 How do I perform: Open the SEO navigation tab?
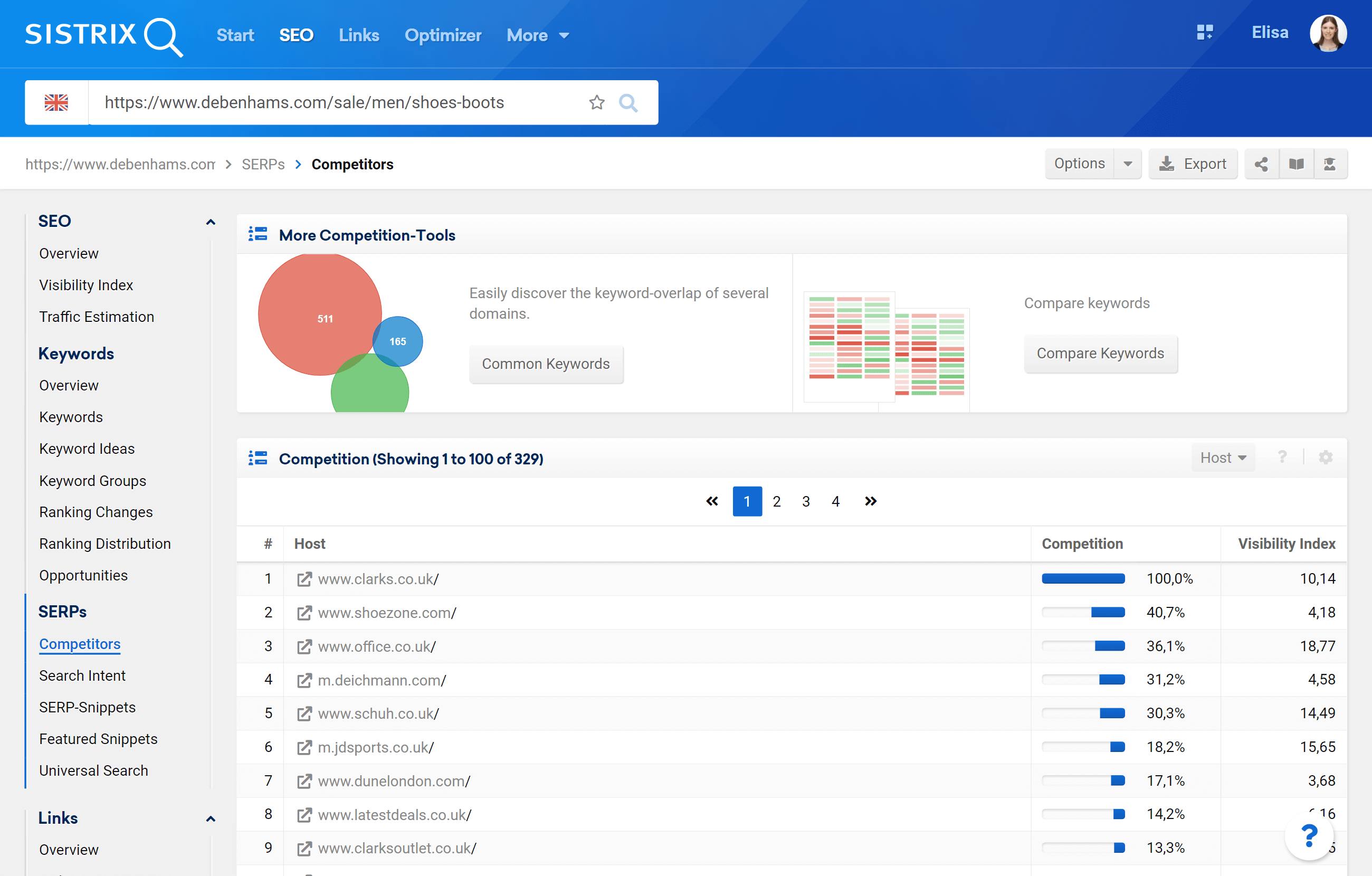pyautogui.click(x=296, y=35)
